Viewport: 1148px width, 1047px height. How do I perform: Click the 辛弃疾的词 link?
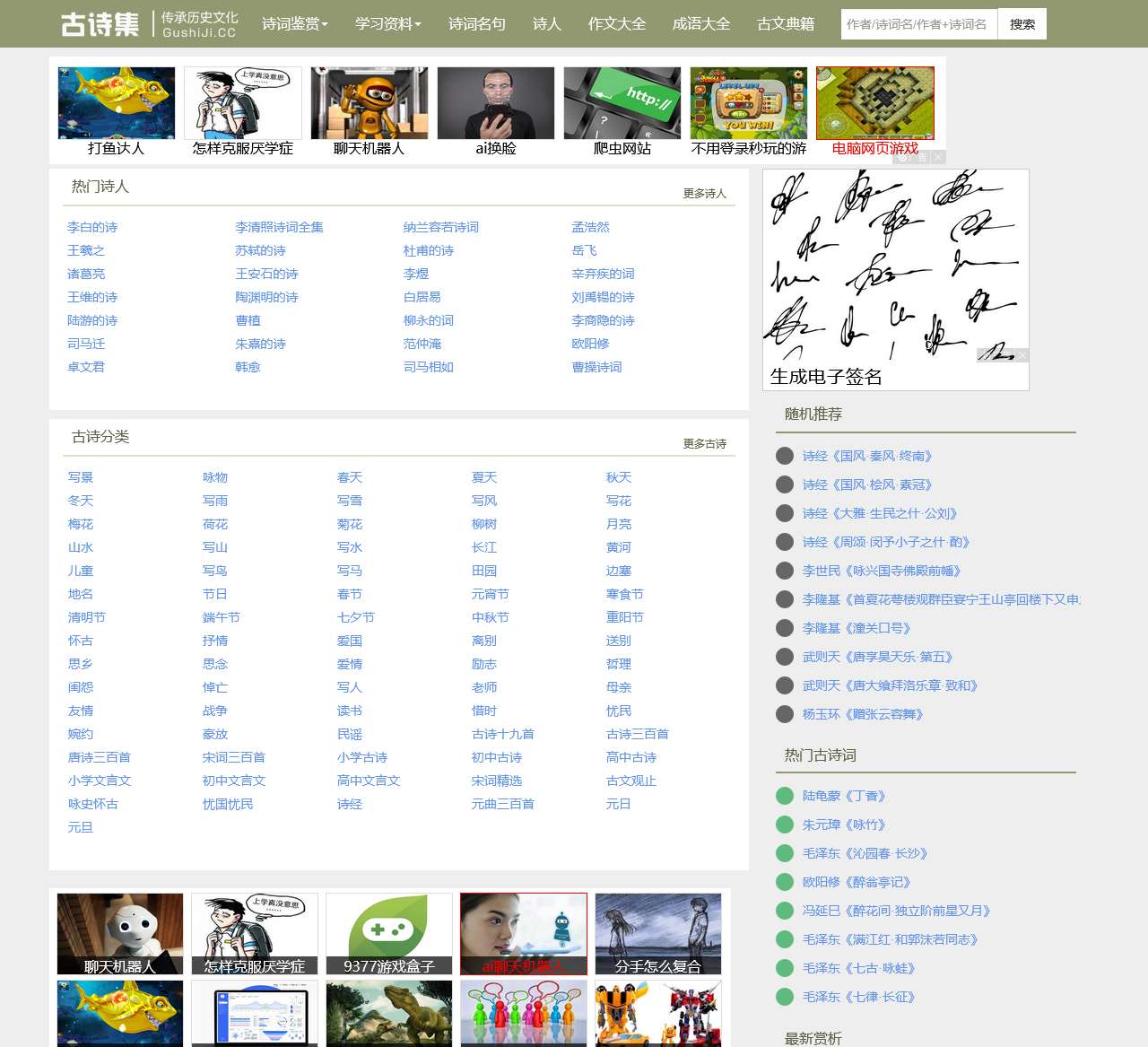tap(604, 274)
